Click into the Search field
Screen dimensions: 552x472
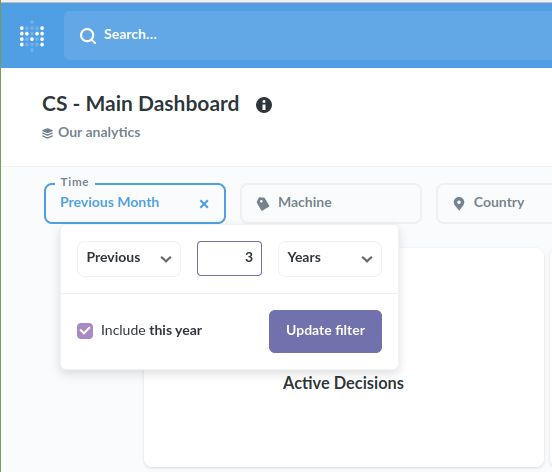[x=308, y=35]
